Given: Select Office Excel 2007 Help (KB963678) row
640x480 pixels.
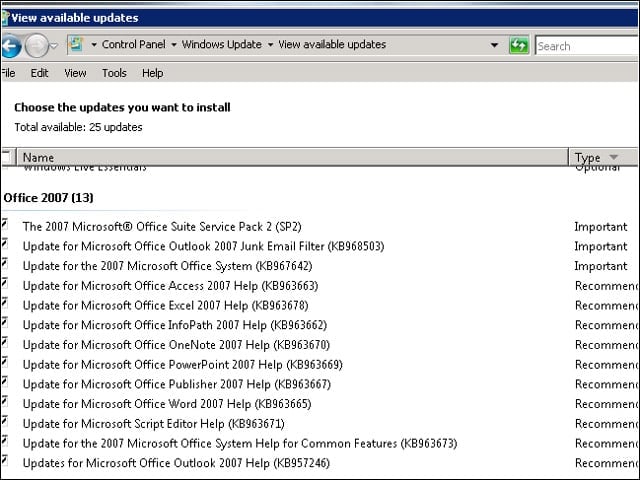Looking at the screenshot, I should [165, 305].
